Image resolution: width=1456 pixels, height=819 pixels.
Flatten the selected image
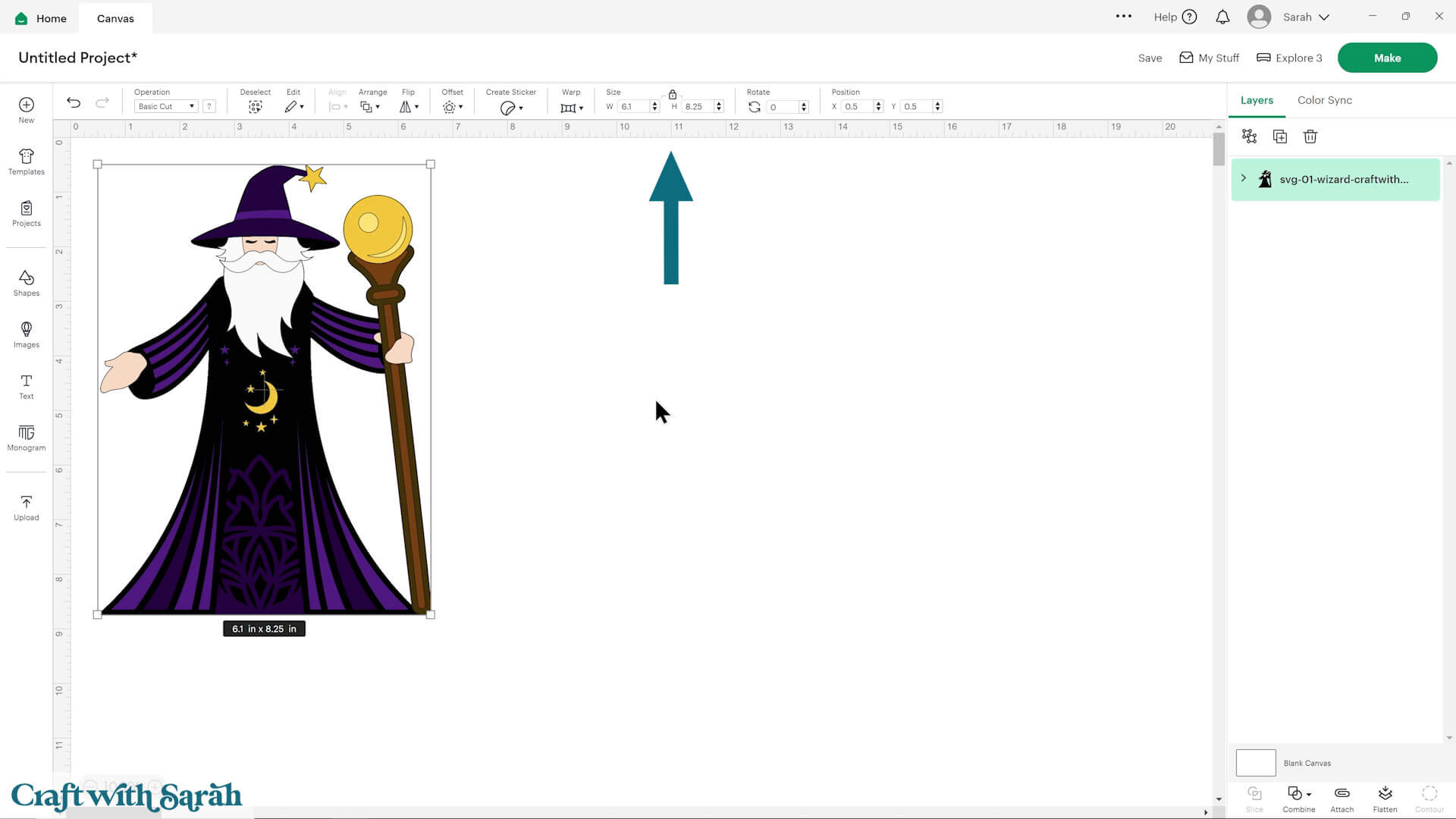point(1385,796)
